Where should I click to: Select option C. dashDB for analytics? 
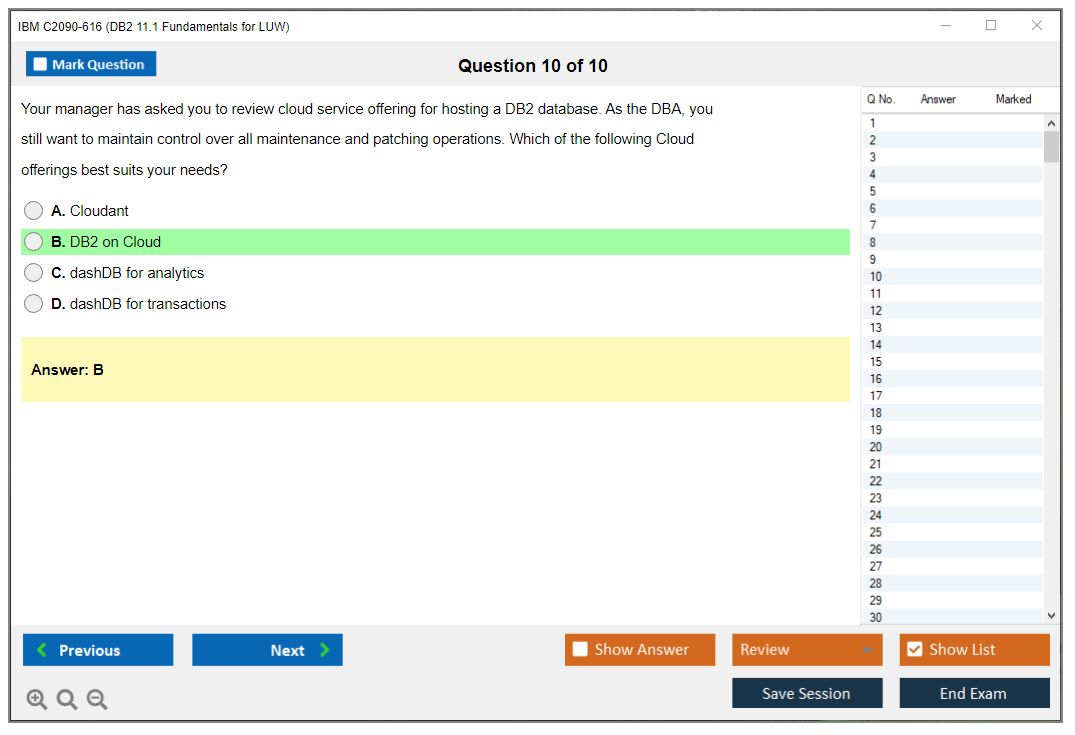point(34,273)
